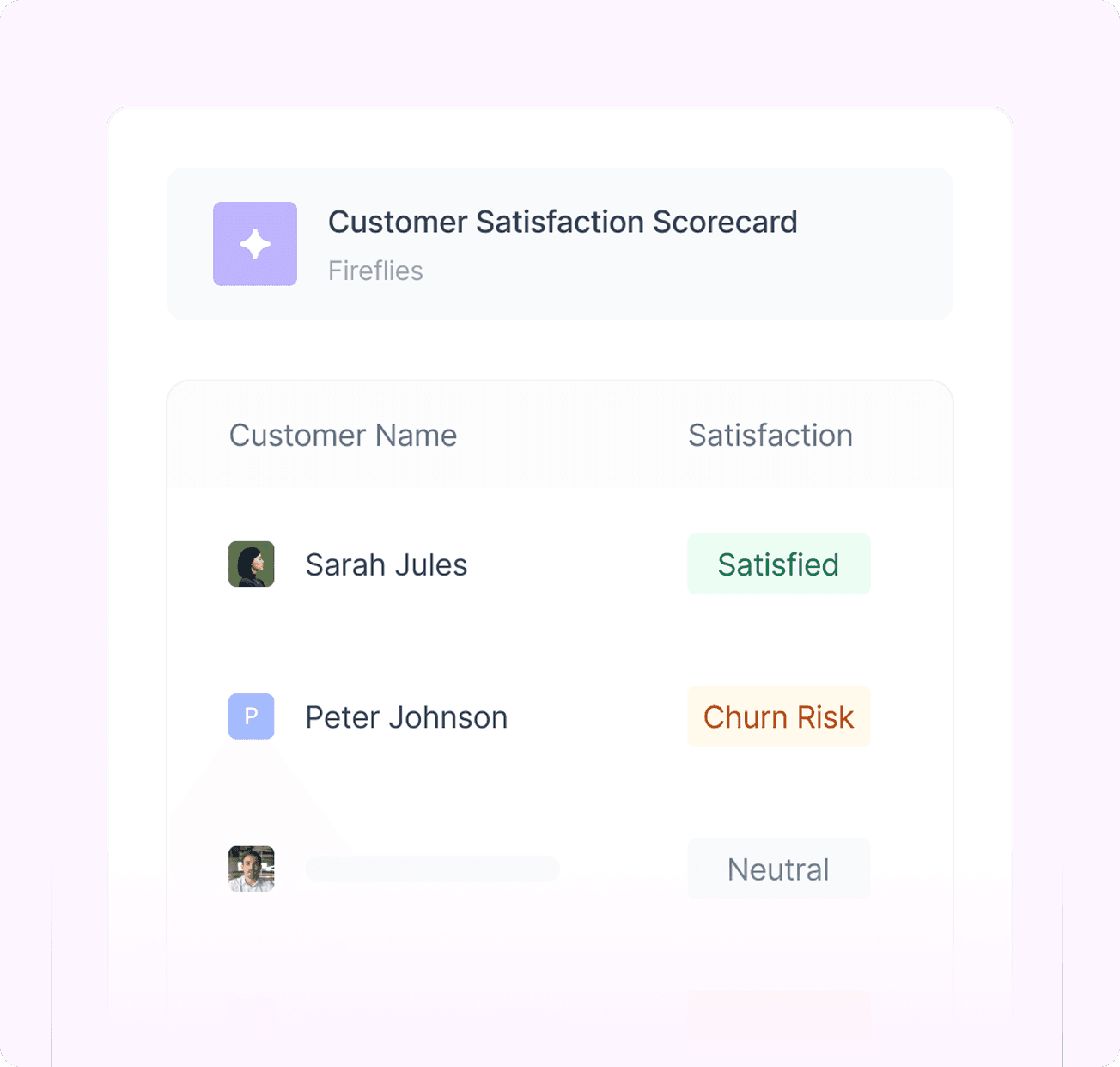
Task: Click the faded red badge at bottom
Action: 779,1014
